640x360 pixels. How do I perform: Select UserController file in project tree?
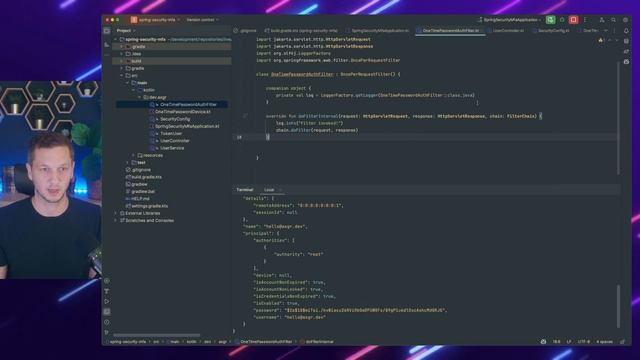tap(174, 141)
